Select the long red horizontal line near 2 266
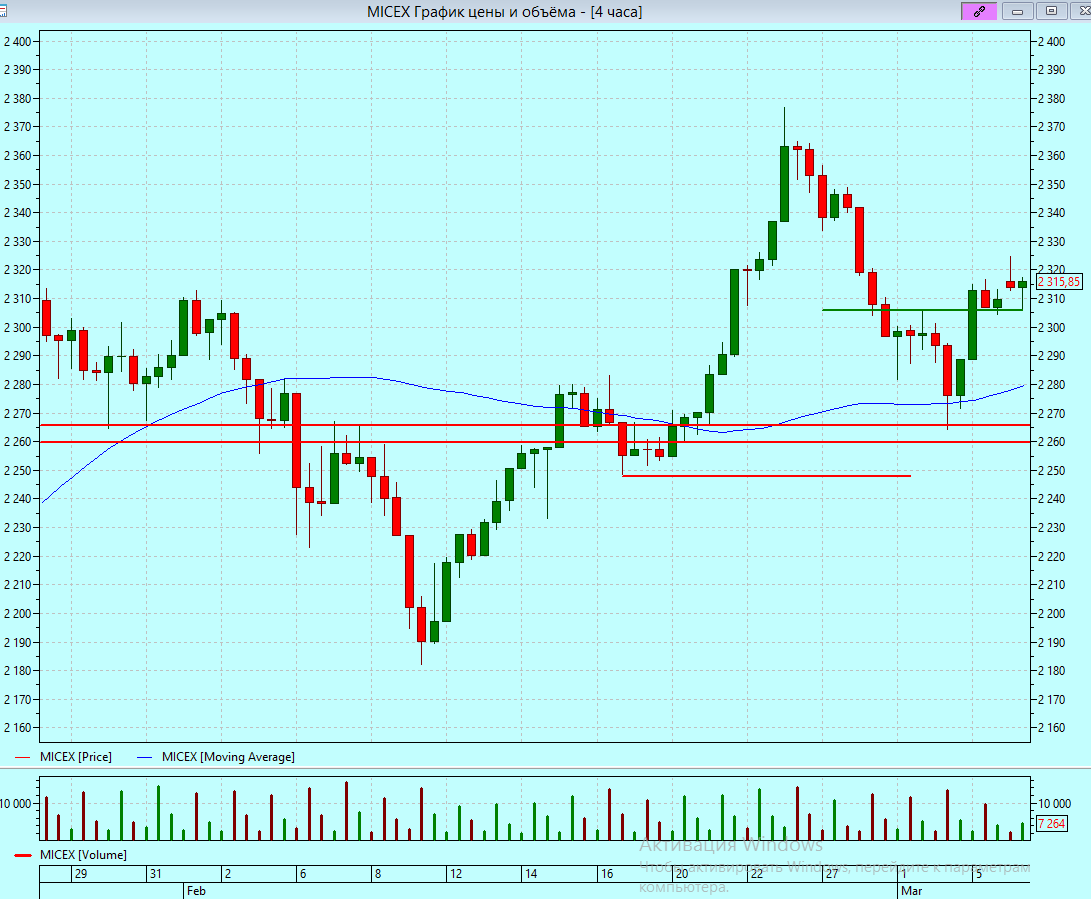The width and height of the screenshot is (1091, 899). (x=535, y=425)
